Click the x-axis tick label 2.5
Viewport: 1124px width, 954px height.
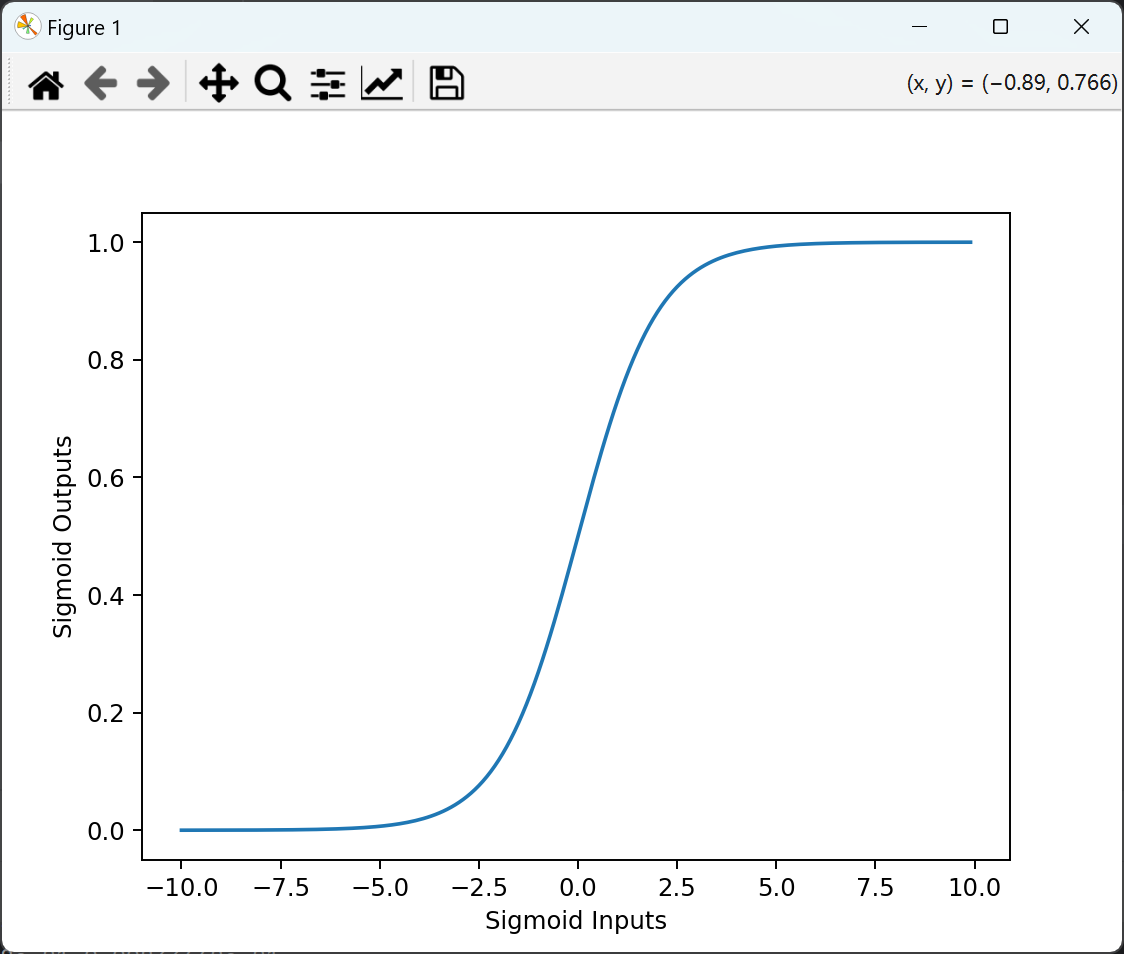677,887
